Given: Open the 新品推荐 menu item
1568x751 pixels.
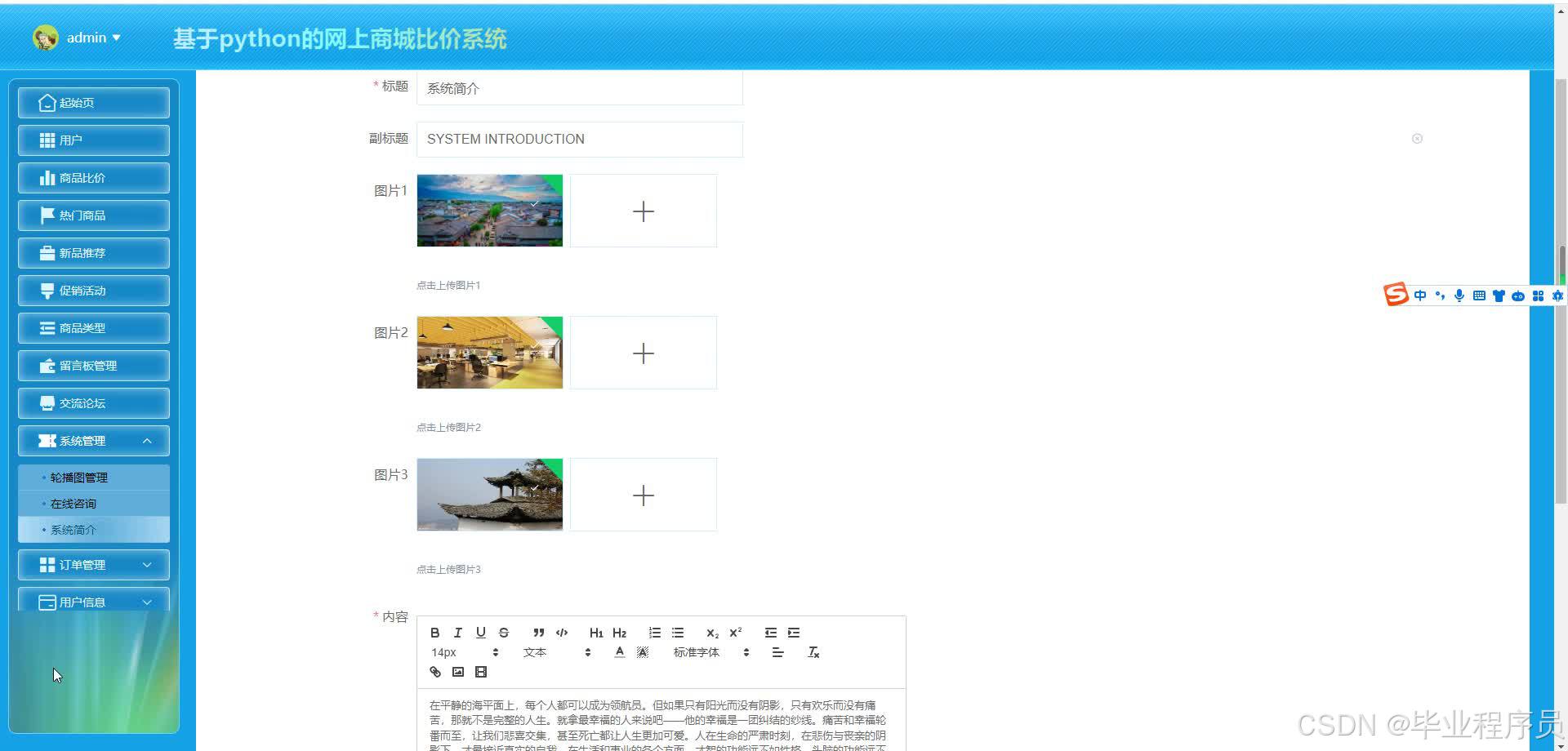Looking at the screenshot, I should coord(94,253).
